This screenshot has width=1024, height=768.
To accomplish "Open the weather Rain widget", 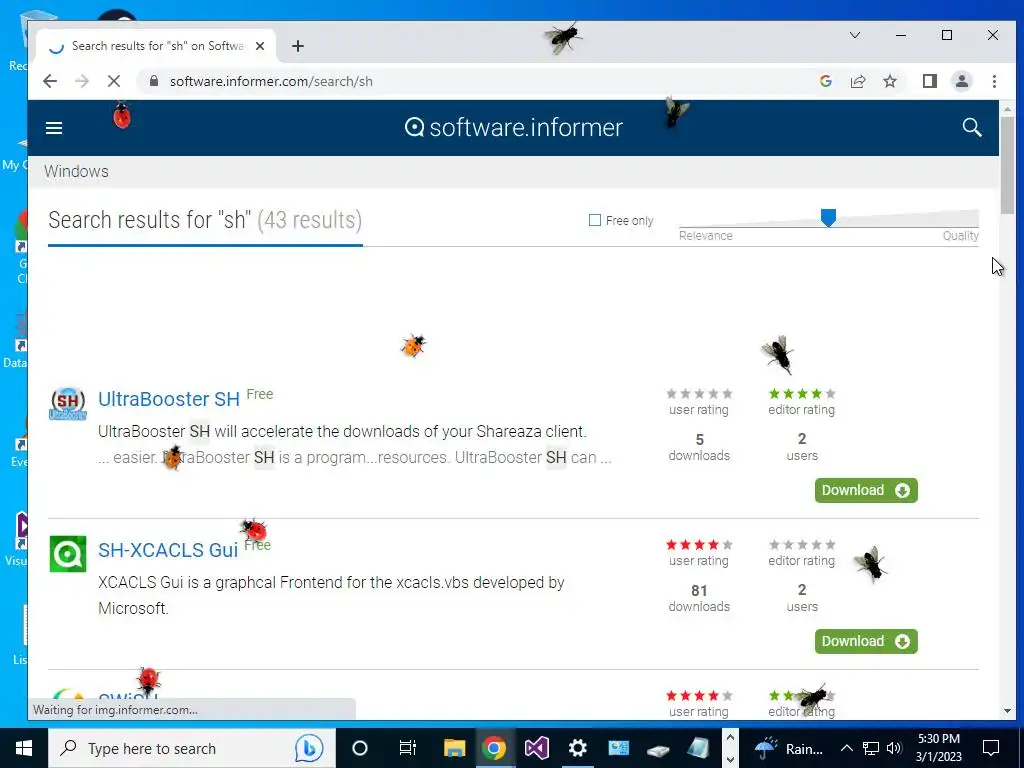I will [x=788, y=748].
